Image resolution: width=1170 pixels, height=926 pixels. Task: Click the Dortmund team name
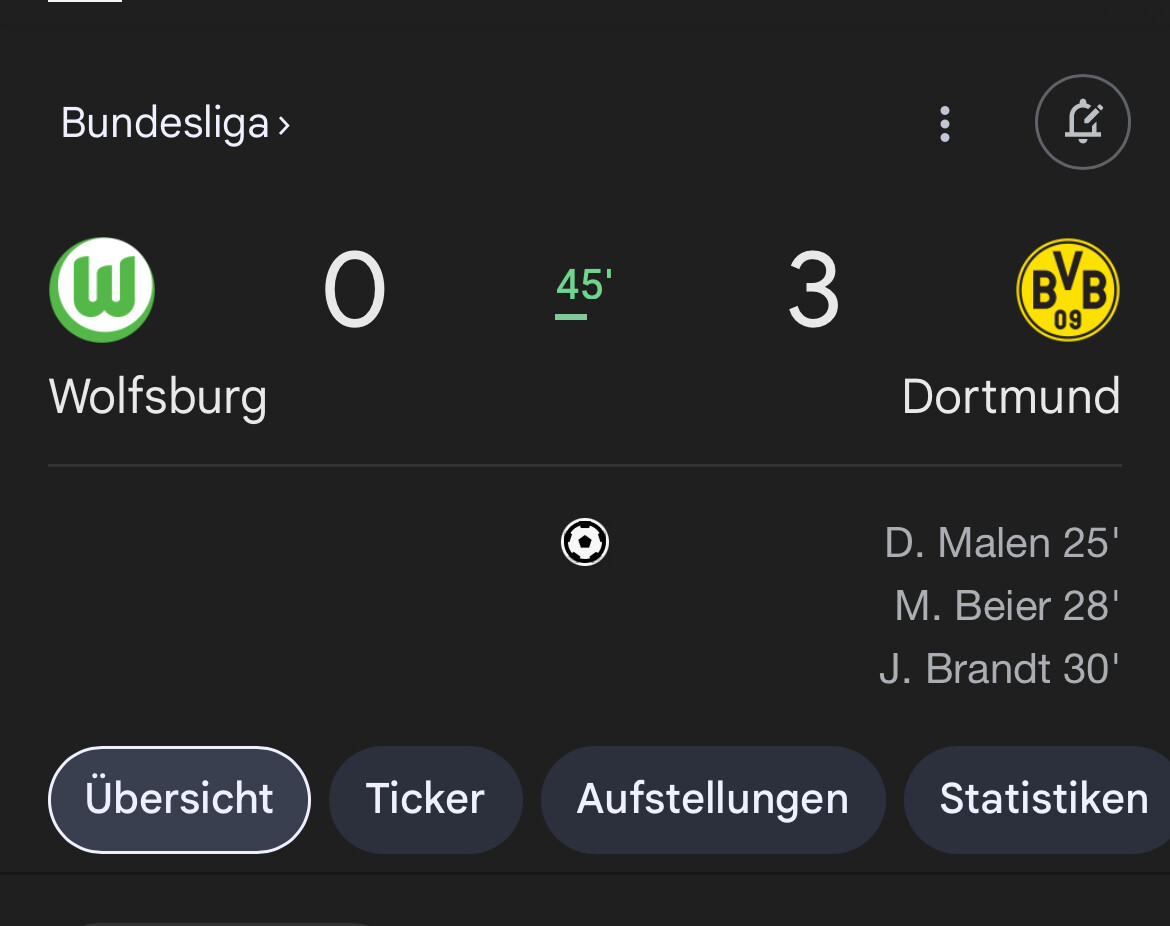point(1011,396)
